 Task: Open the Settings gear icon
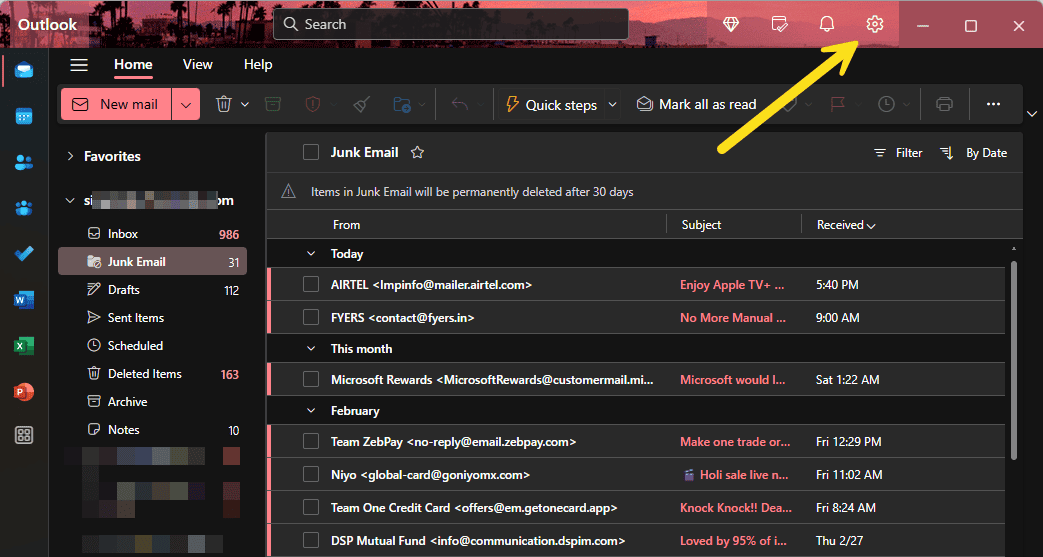coord(874,25)
